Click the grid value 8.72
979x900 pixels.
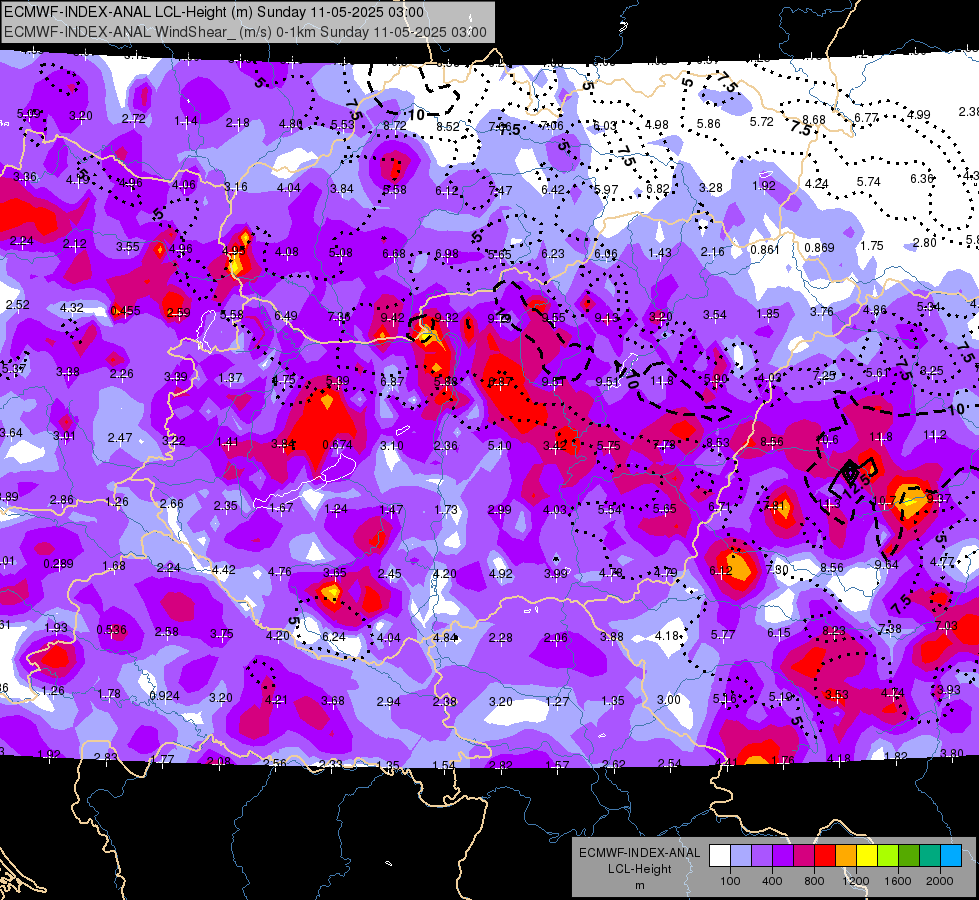tap(395, 126)
